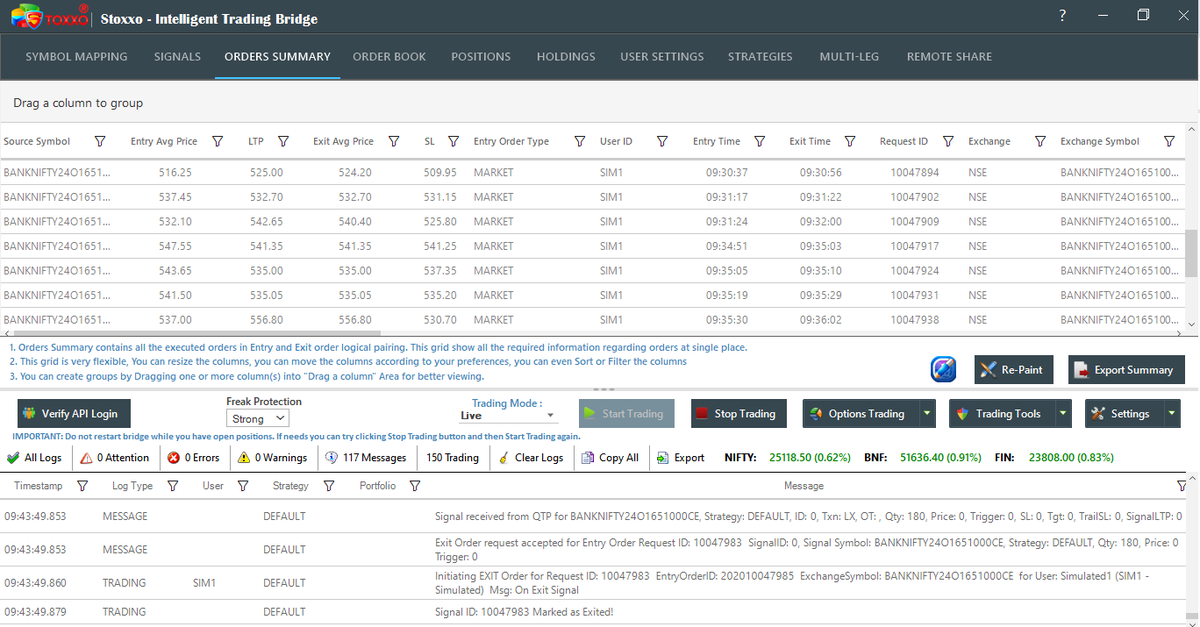Filter the log Timestamp column

pyautogui.click(x=82, y=486)
